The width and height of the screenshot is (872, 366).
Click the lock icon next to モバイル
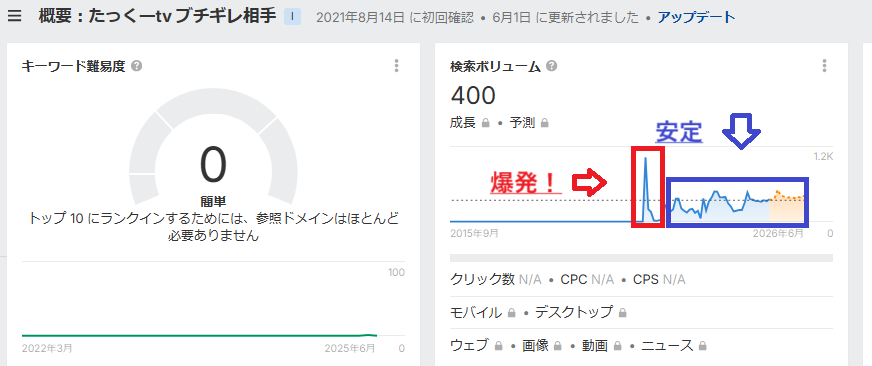(511, 313)
